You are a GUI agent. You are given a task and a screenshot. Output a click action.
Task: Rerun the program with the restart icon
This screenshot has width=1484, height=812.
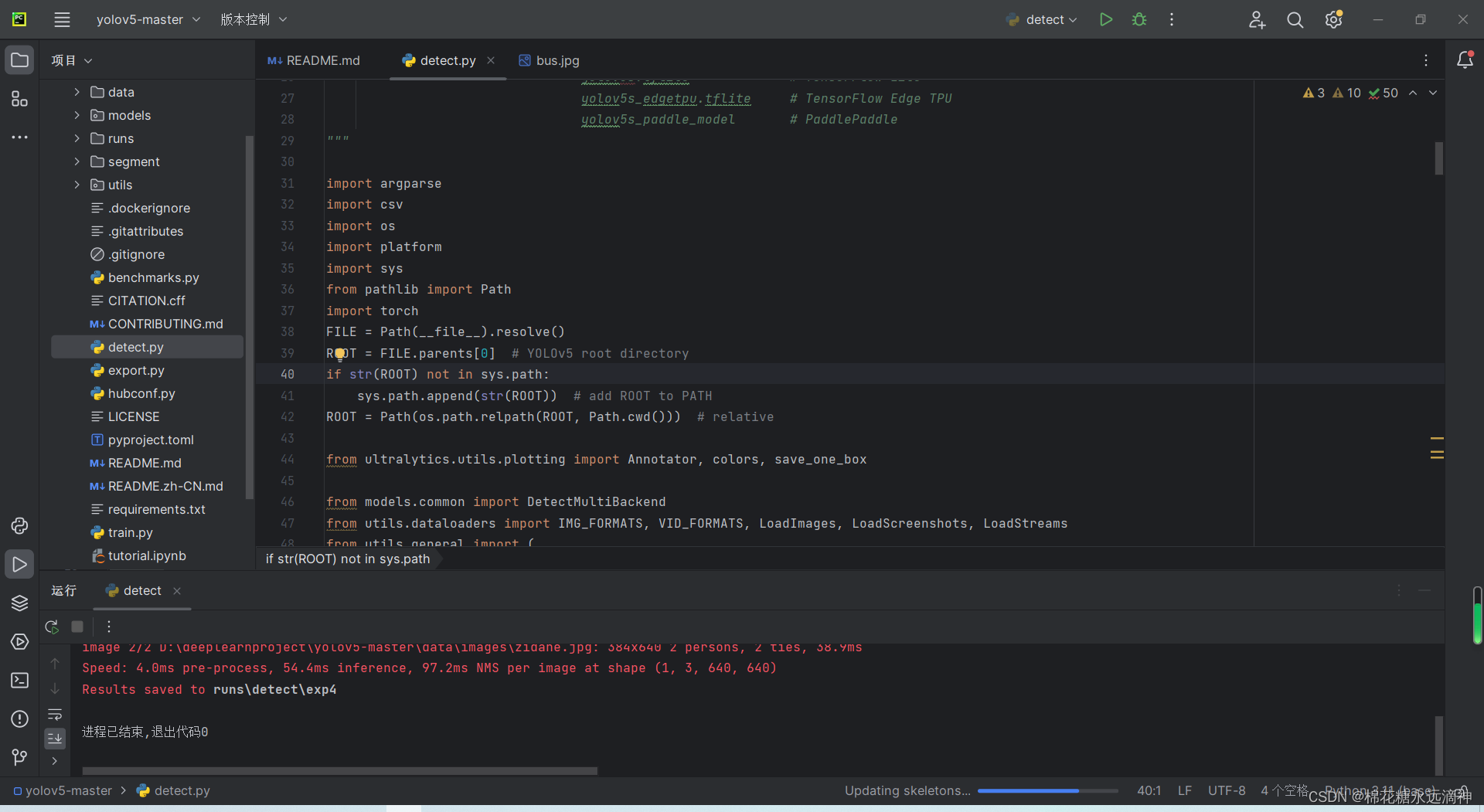click(x=51, y=627)
